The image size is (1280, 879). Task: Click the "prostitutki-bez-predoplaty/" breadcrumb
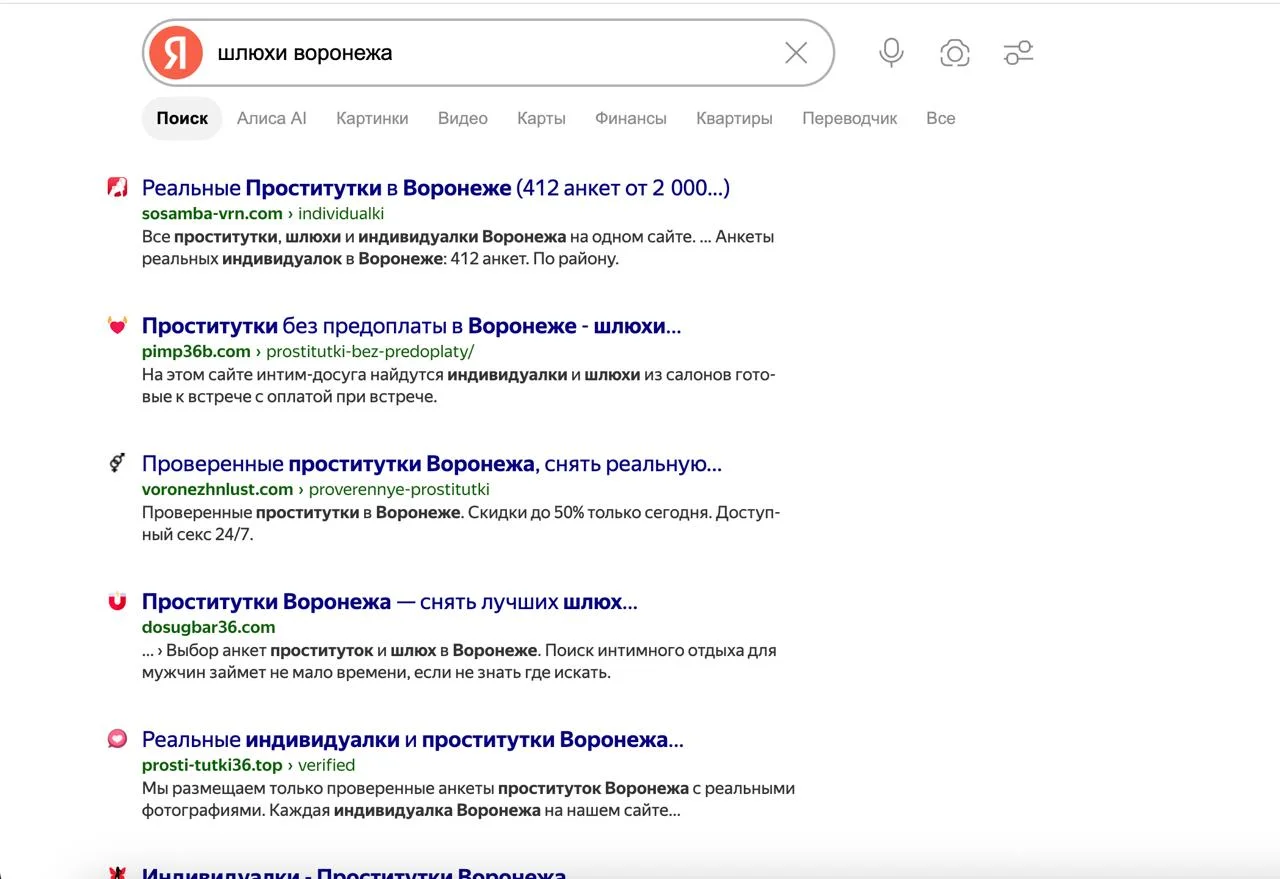(370, 351)
